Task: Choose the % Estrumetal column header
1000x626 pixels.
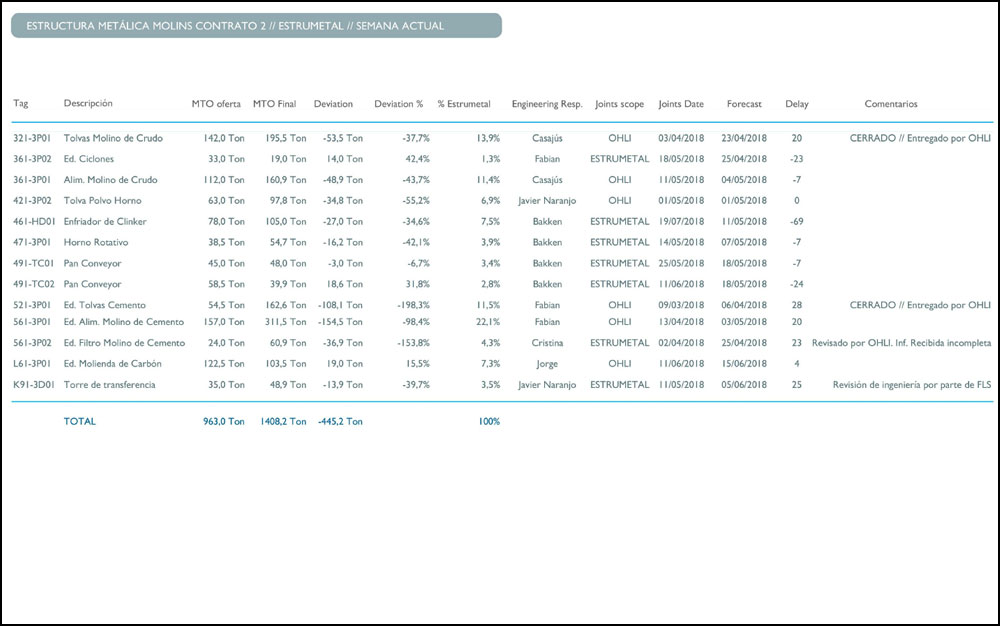Action: (464, 104)
